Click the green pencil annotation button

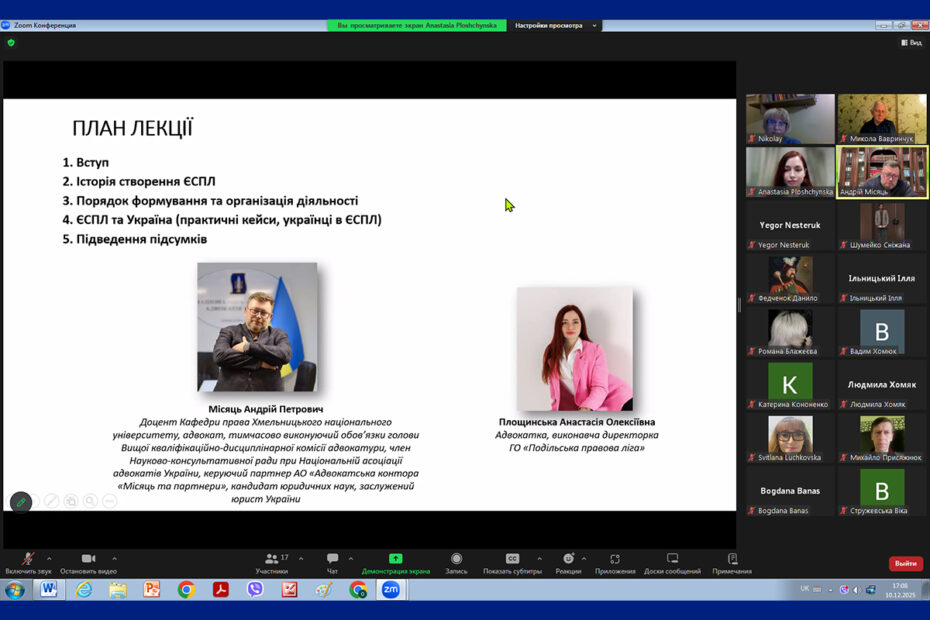tap(20, 501)
